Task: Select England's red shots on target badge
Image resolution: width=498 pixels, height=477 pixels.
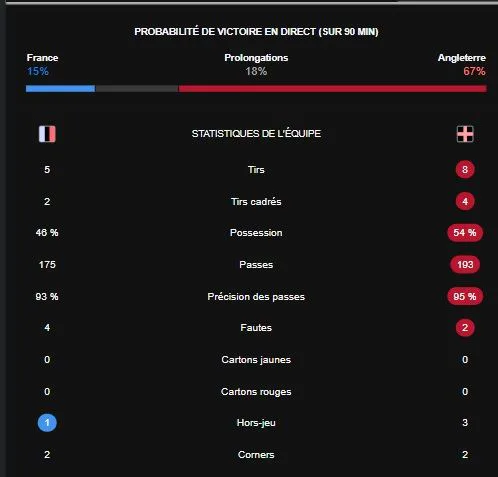Action: click(465, 201)
